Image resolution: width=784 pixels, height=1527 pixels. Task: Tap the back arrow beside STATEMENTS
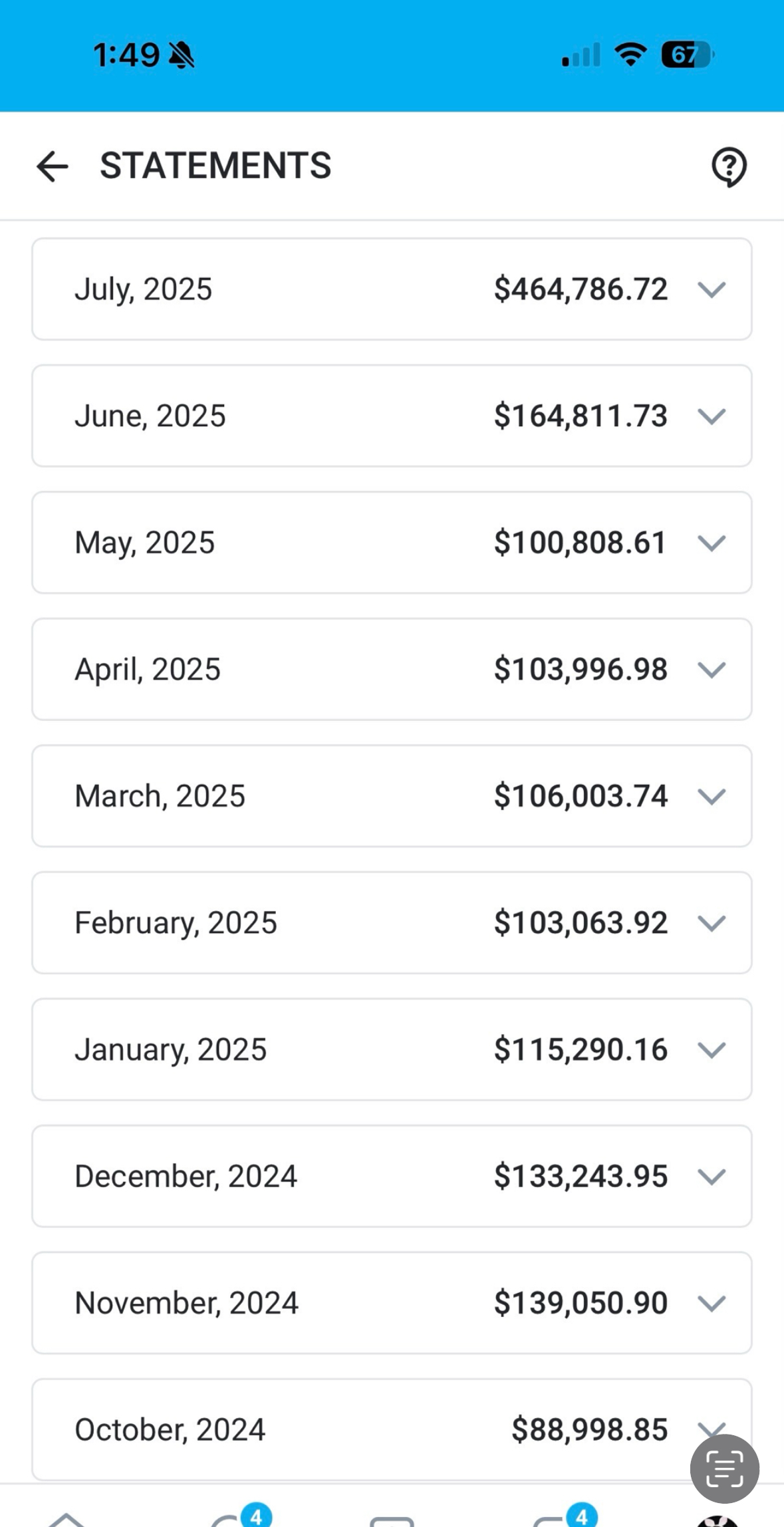pyautogui.click(x=53, y=166)
